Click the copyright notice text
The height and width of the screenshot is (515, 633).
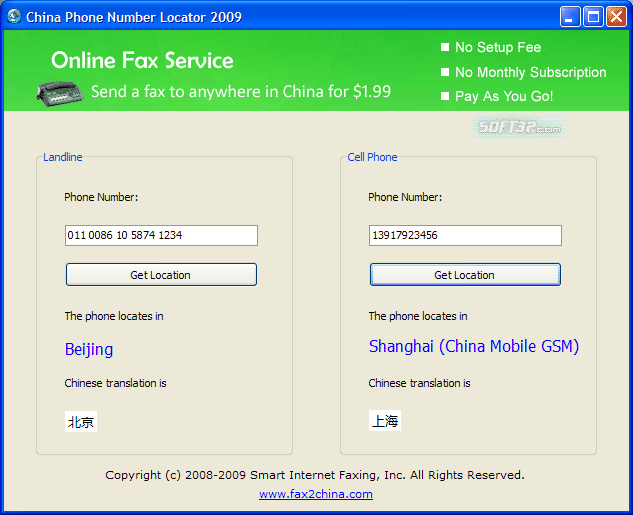point(315,475)
